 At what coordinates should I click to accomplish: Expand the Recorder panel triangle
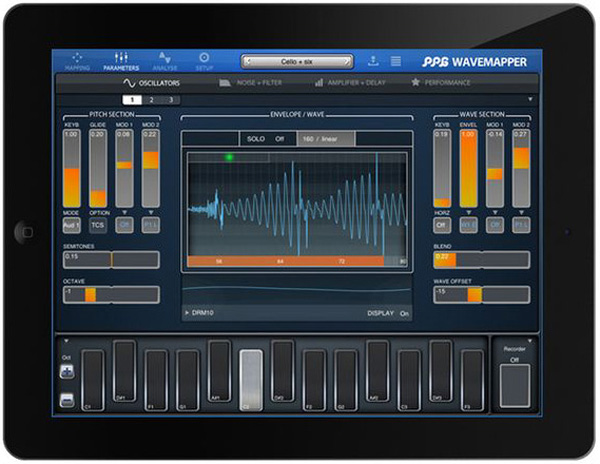(530, 341)
